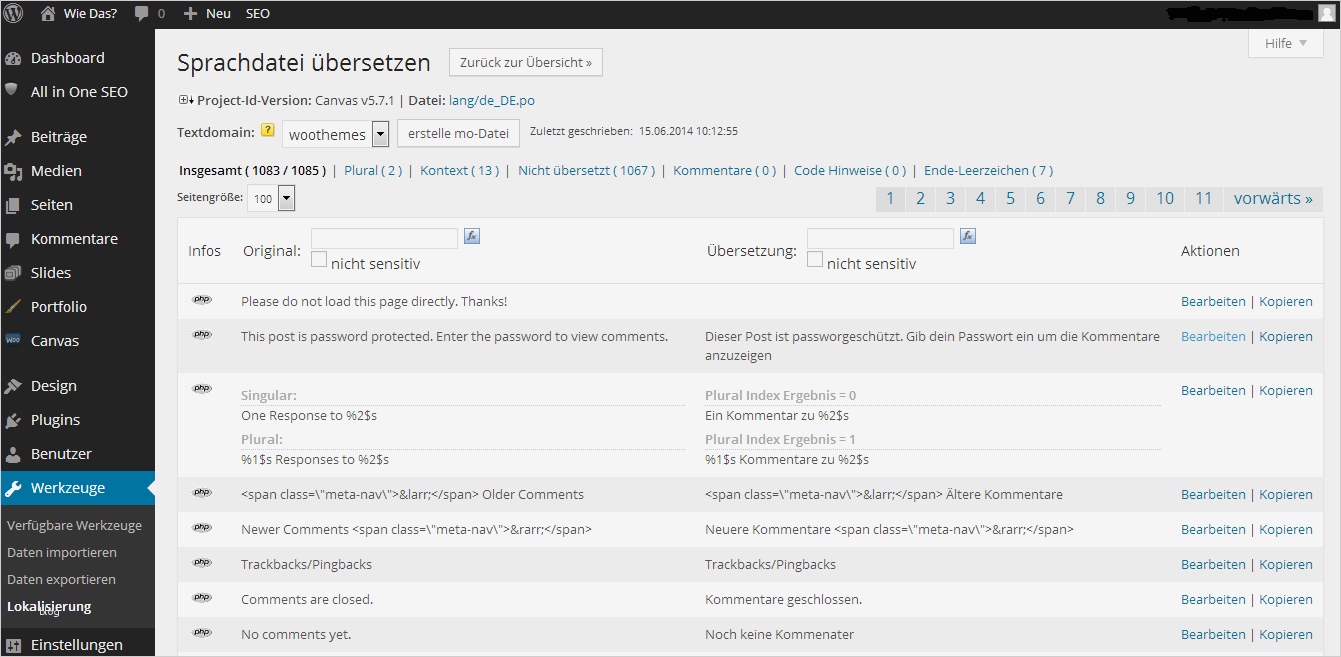Click the user avatar in the admin bar

(1326, 13)
